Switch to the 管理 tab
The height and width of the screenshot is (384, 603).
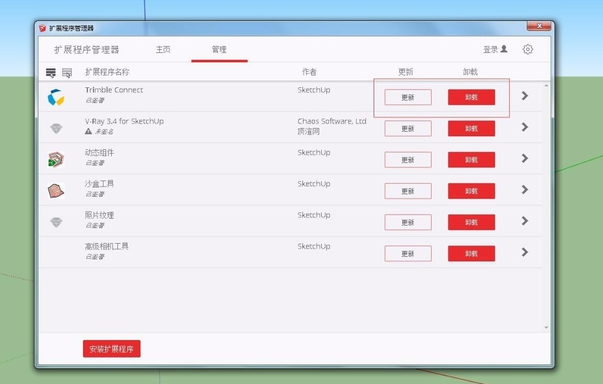click(x=219, y=49)
